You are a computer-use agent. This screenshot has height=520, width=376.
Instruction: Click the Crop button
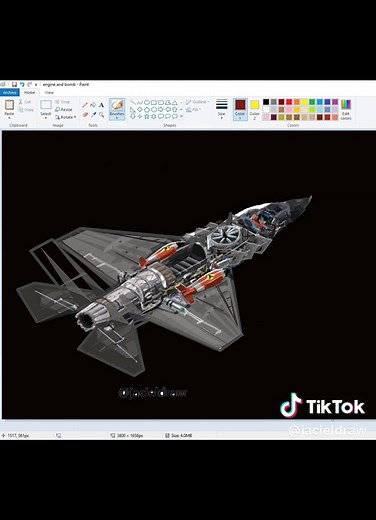point(63,102)
